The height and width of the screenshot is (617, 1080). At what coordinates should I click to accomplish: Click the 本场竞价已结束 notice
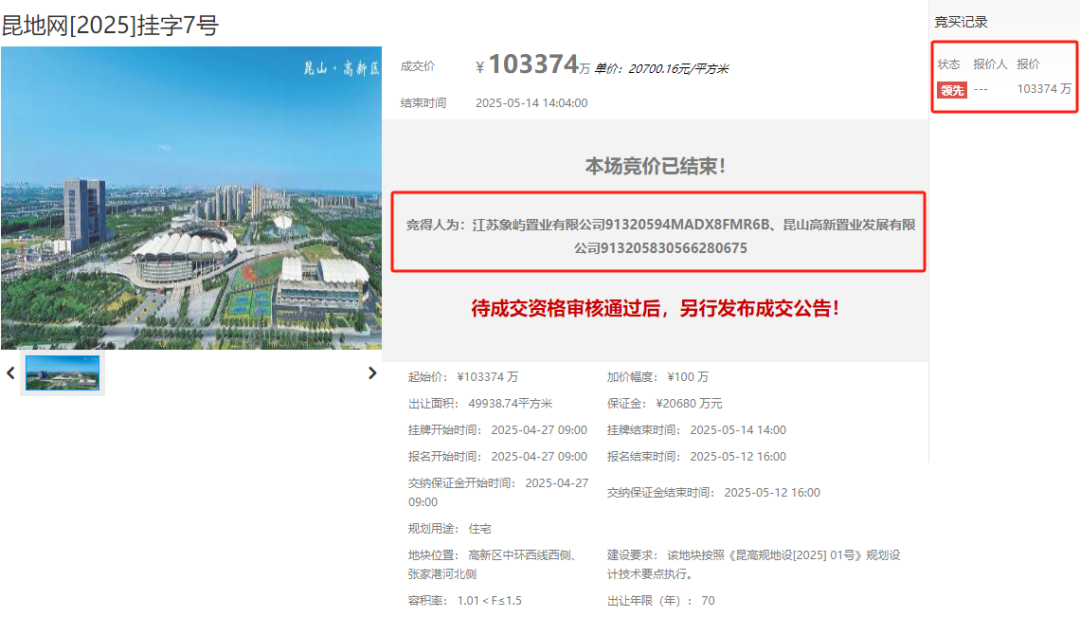click(x=655, y=167)
